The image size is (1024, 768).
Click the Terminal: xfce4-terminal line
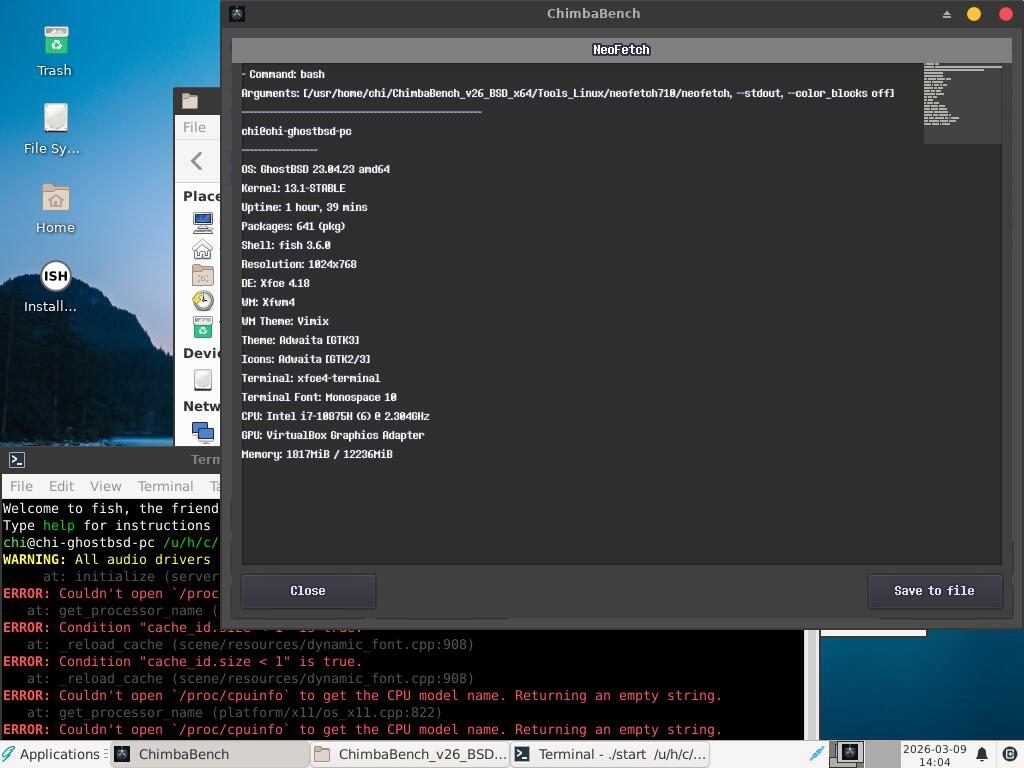[x=311, y=377]
